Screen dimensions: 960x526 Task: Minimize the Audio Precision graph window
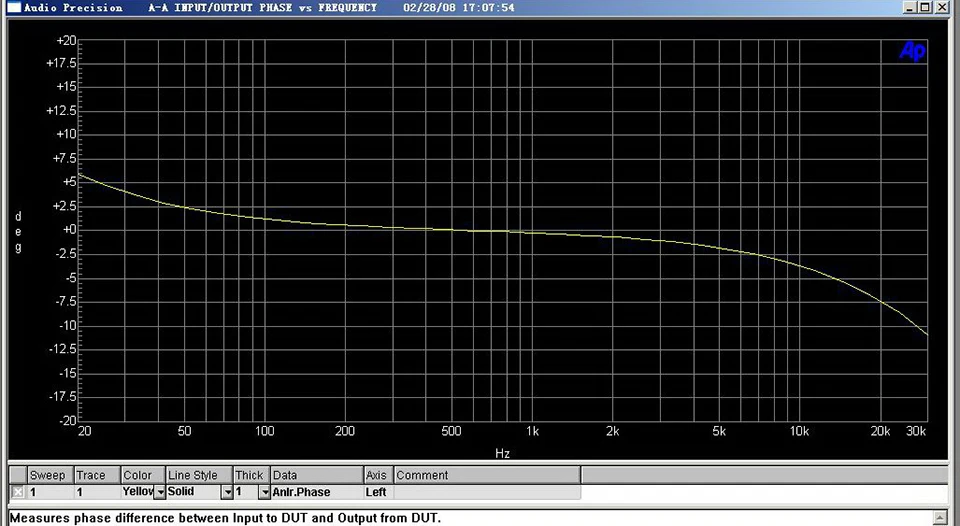pyautogui.click(x=911, y=7)
